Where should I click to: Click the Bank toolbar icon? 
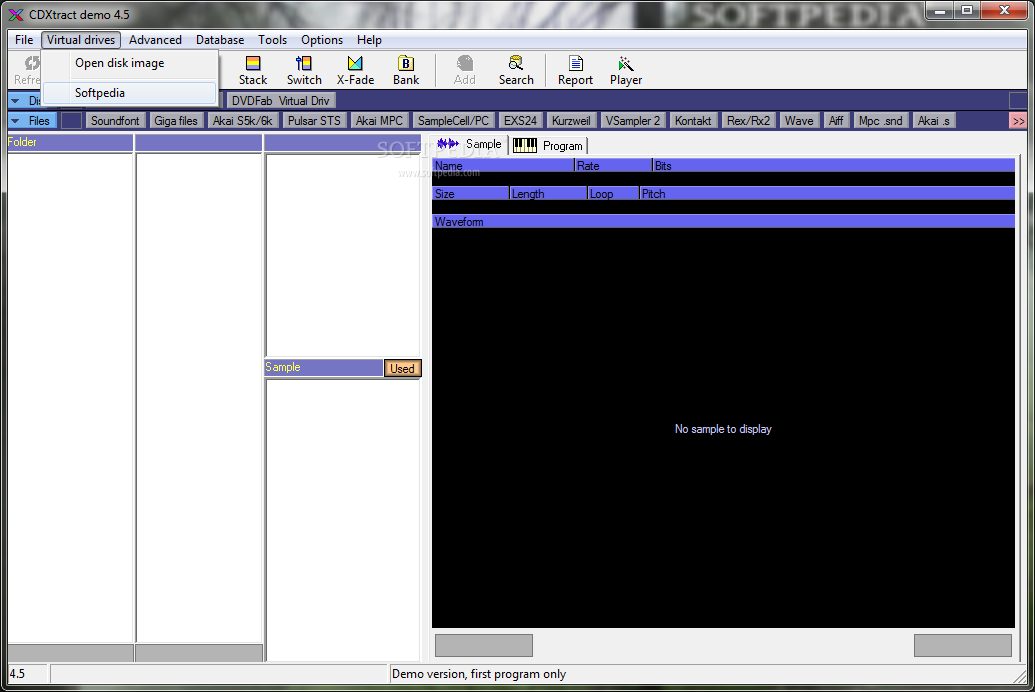click(406, 71)
